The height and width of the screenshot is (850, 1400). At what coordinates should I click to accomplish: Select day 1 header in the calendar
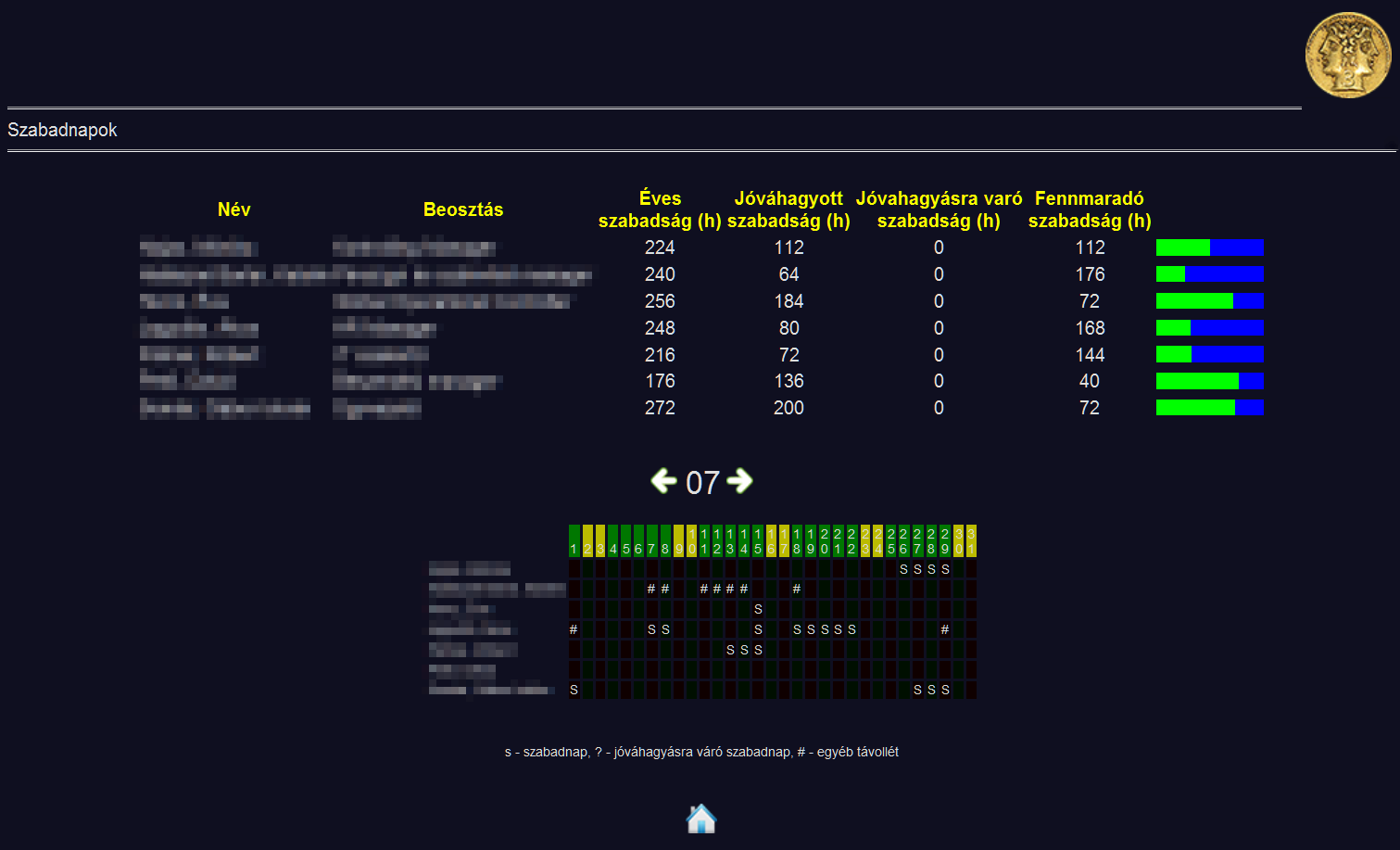pyautogui.click(x=574, y=541)
